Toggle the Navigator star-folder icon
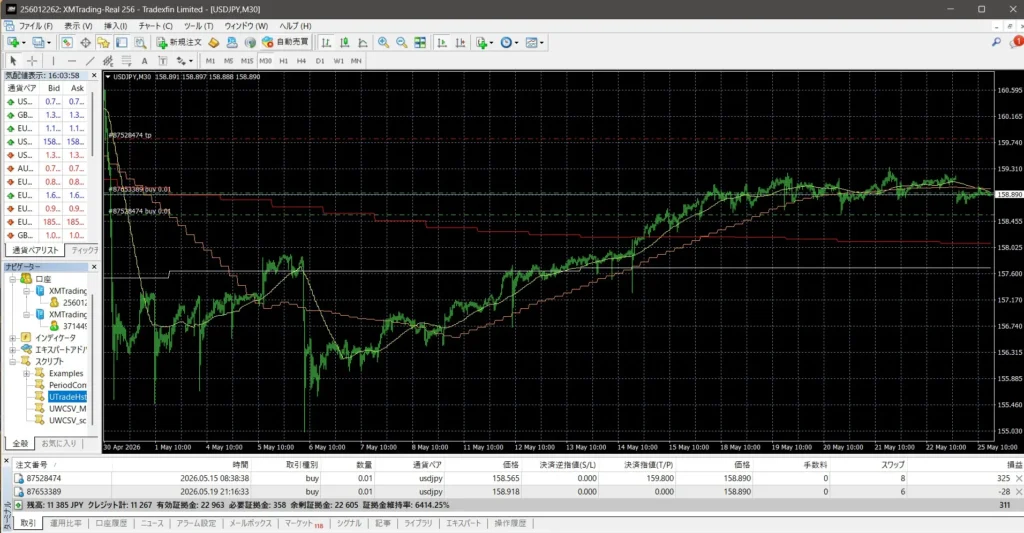 103,42
